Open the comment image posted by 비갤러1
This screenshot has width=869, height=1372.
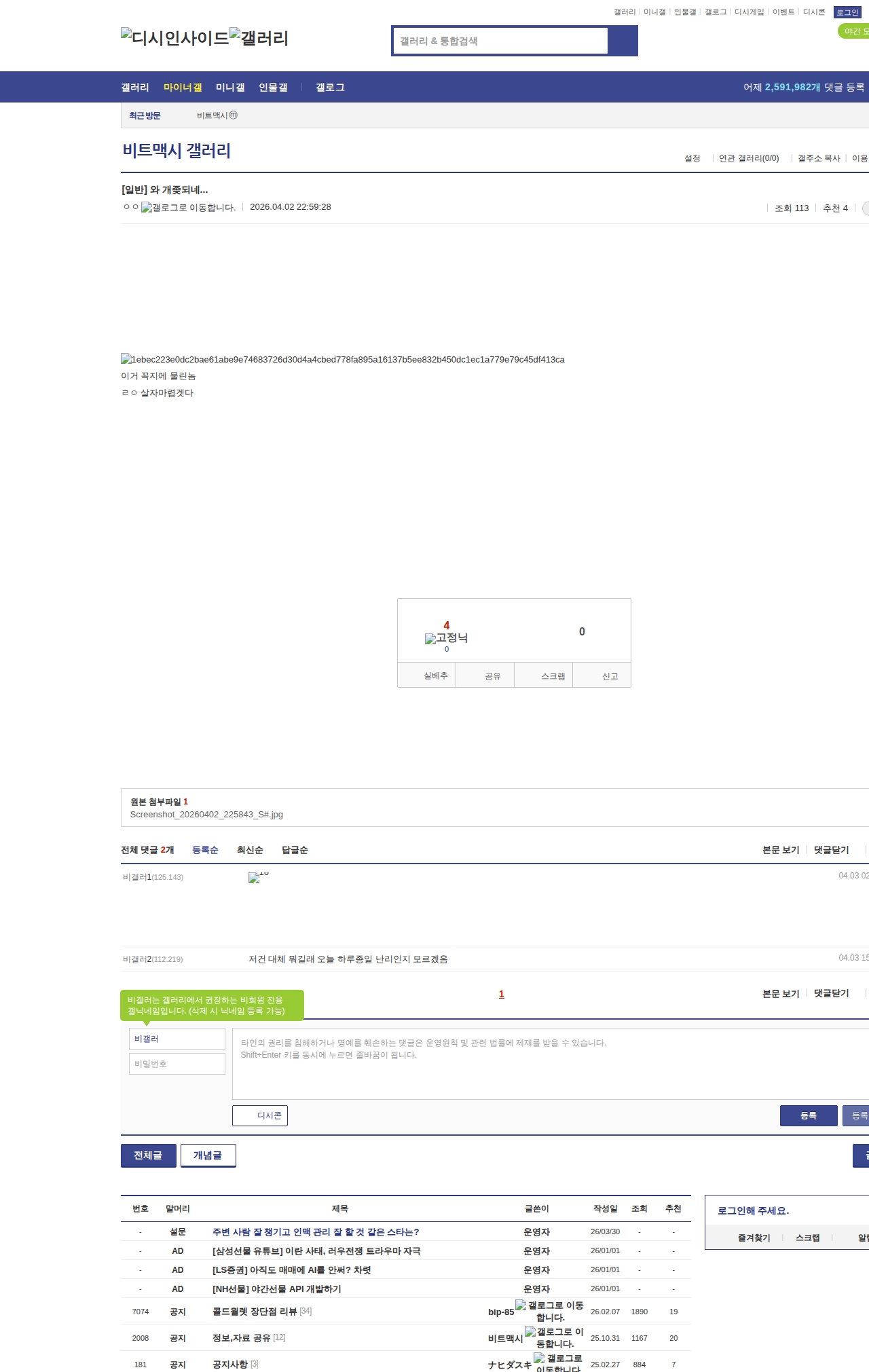pos(258,876)
